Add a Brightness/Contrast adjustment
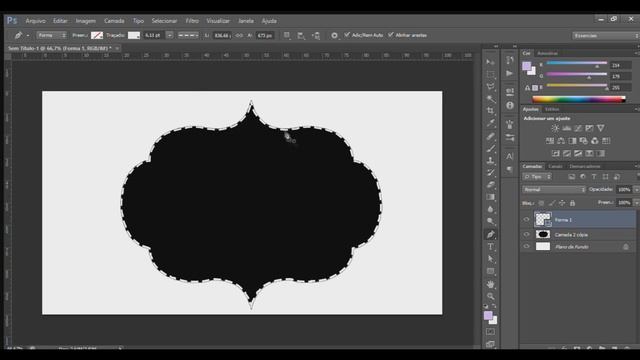640x360 pixels. 555,128
